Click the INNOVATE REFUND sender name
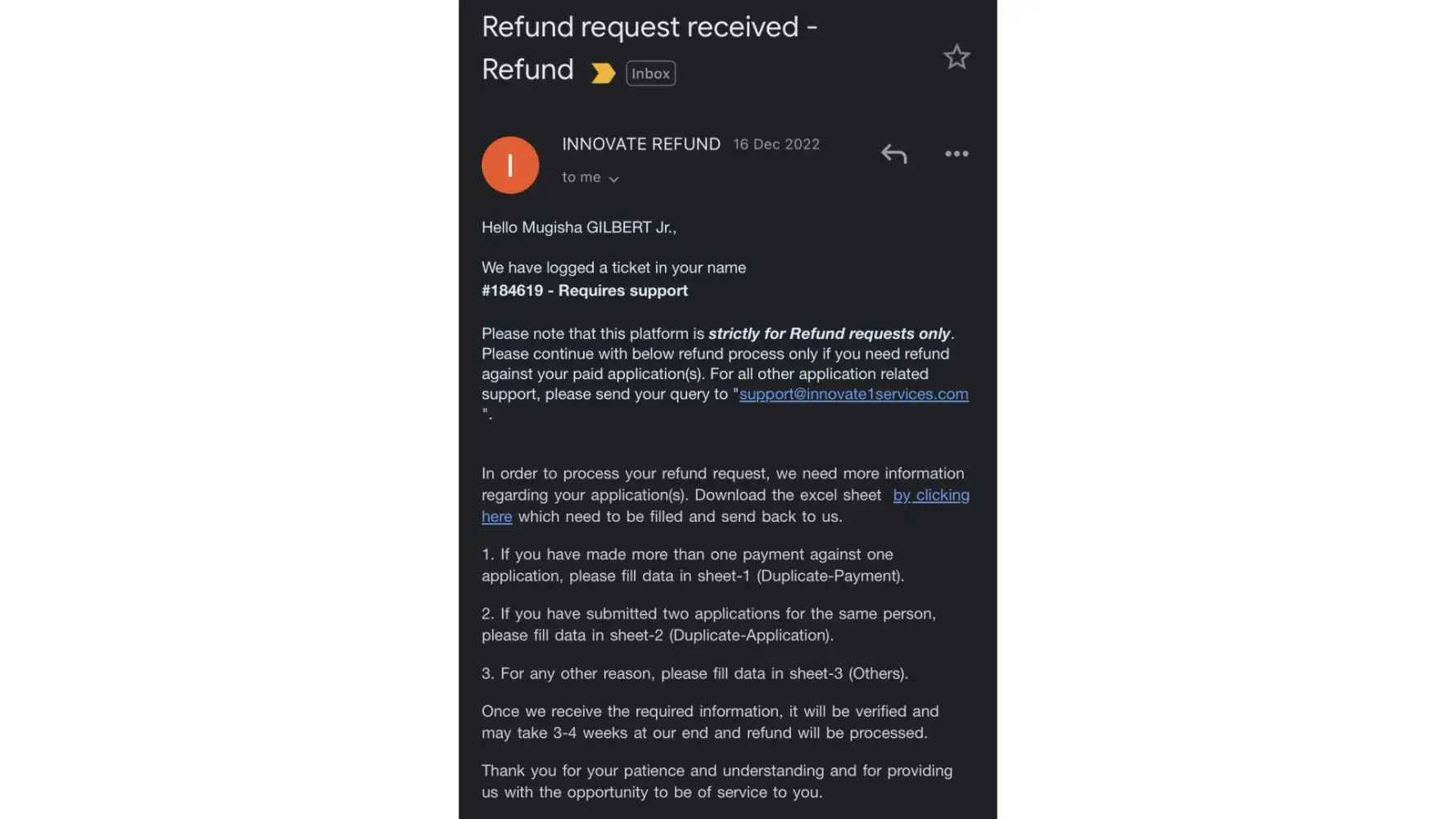This screenshot has height=819, width=1456. (640, 144)
